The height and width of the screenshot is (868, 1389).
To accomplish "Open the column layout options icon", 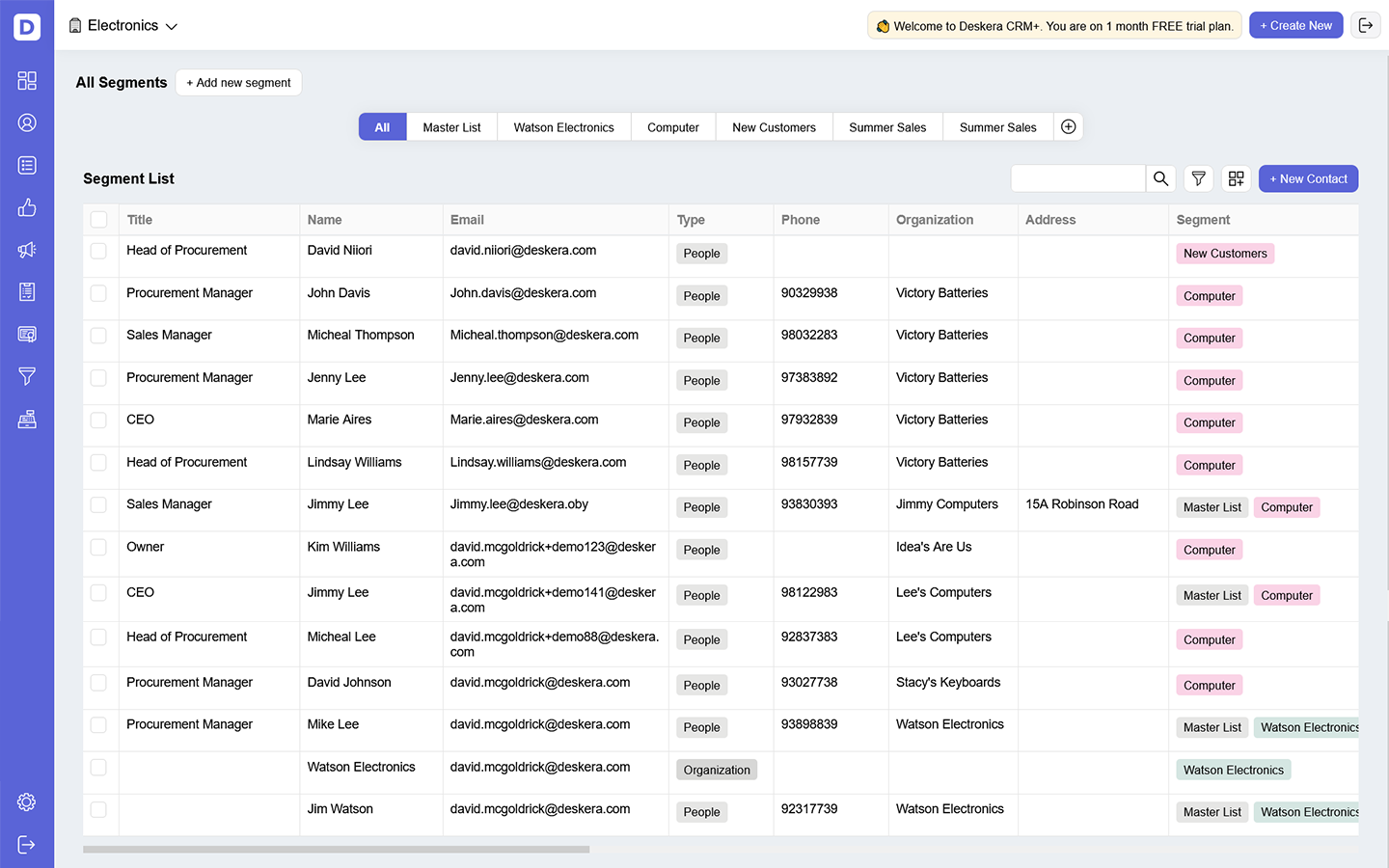I will click(x=1236, y=178).
